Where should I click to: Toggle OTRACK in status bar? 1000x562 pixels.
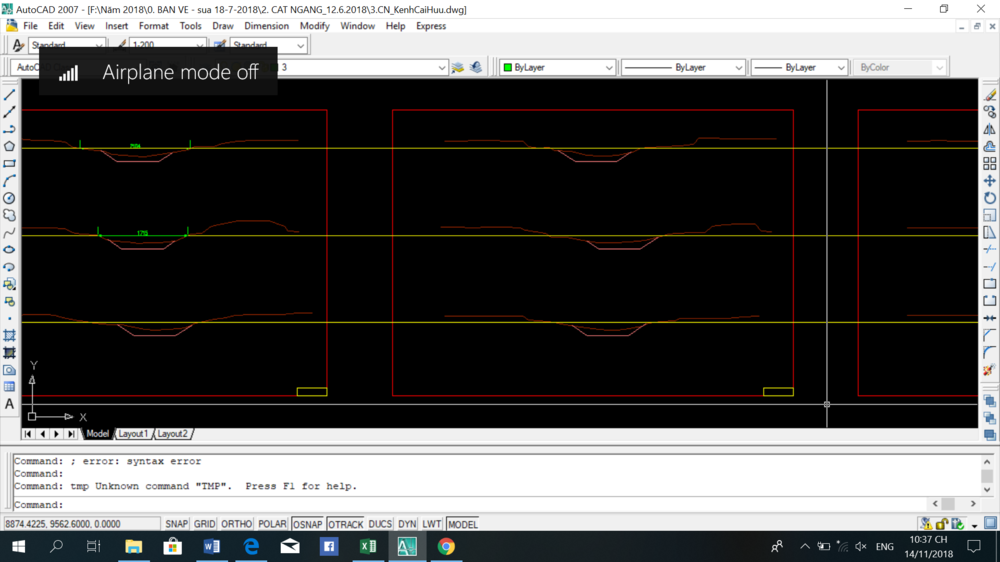point(345,524)
